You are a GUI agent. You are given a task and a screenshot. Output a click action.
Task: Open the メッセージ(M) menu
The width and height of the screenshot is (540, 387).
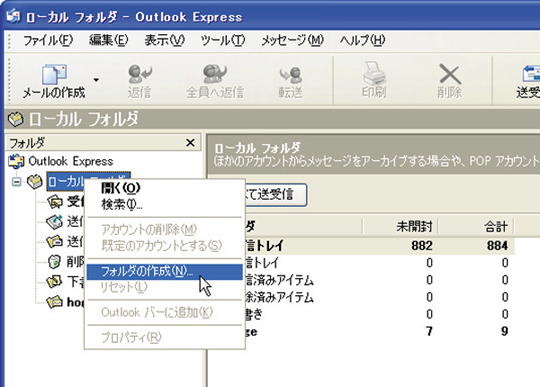[292, 40]
